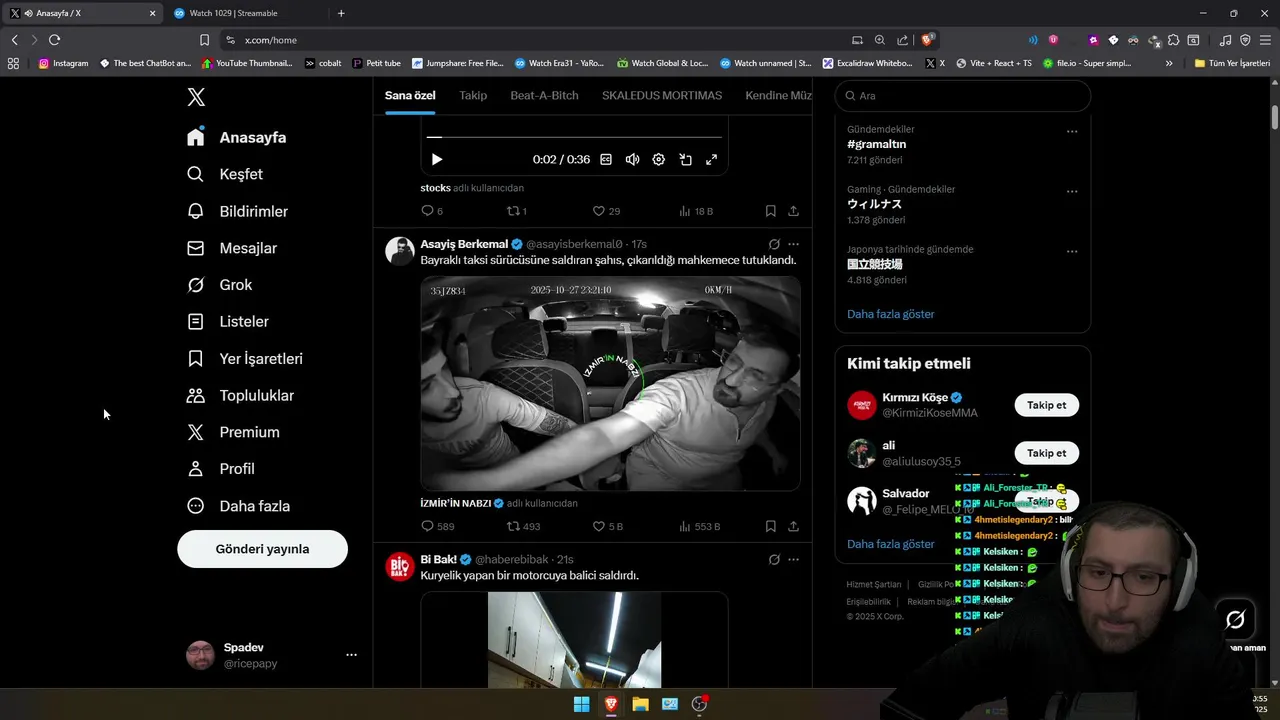The image size is (1280, 720).
Task: Bookmark the Asayiş Berkemal post
Action: (x=770, y=526)
